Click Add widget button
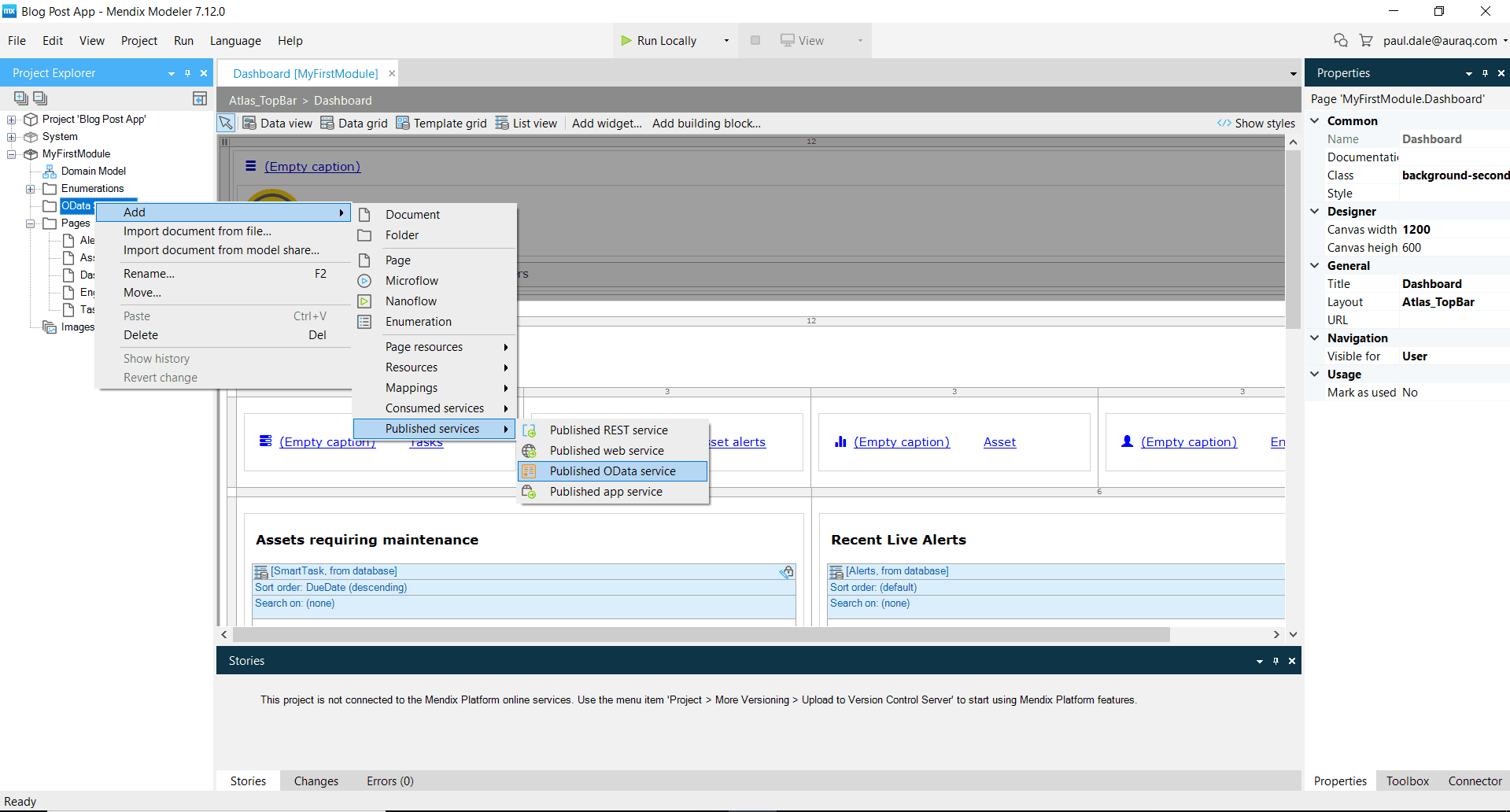Viewport: 1510px width, 812px height. click(607, 123)
